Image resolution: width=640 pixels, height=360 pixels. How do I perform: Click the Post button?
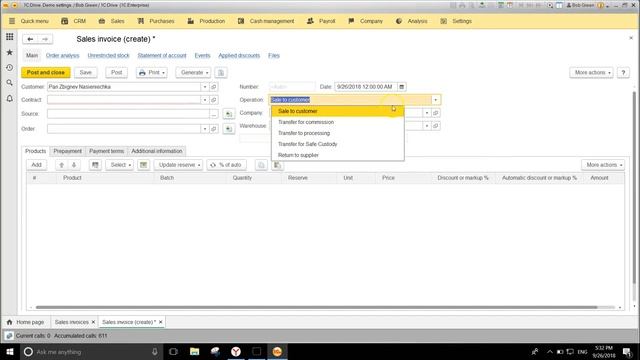pos(116,73)
